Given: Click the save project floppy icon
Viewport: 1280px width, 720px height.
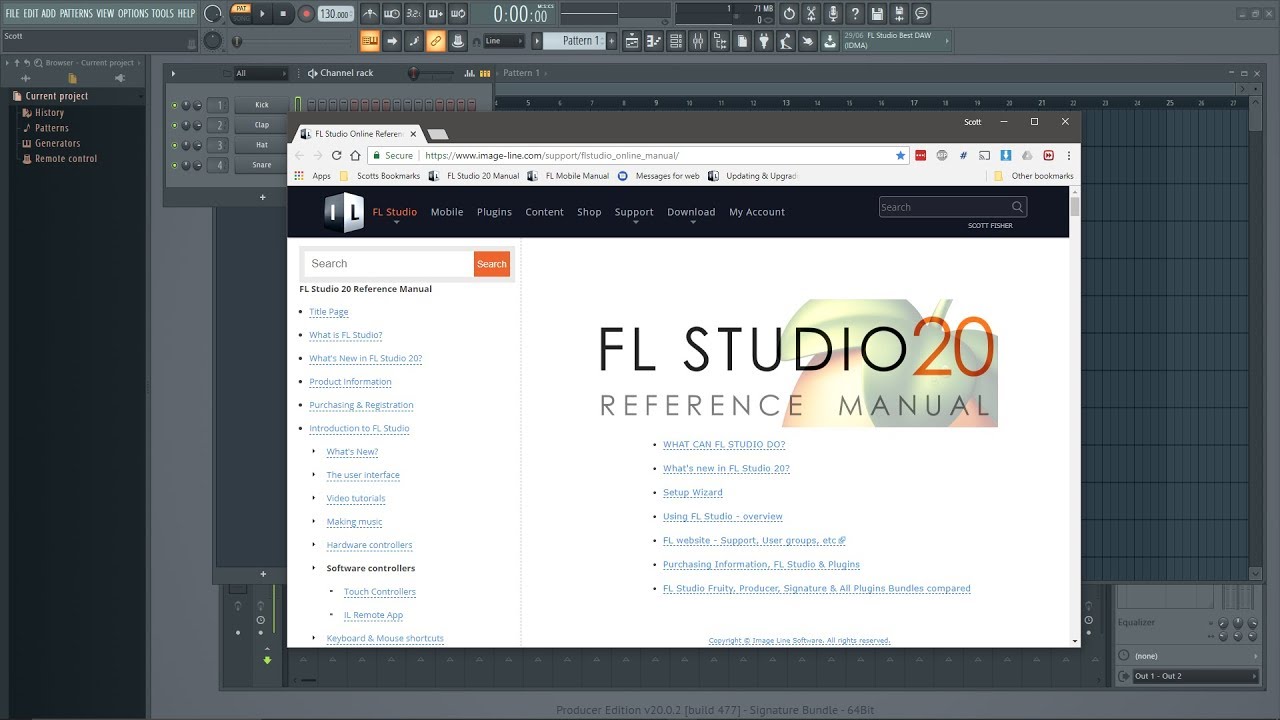Looking at the screenshot, I should tap(878, 14).
